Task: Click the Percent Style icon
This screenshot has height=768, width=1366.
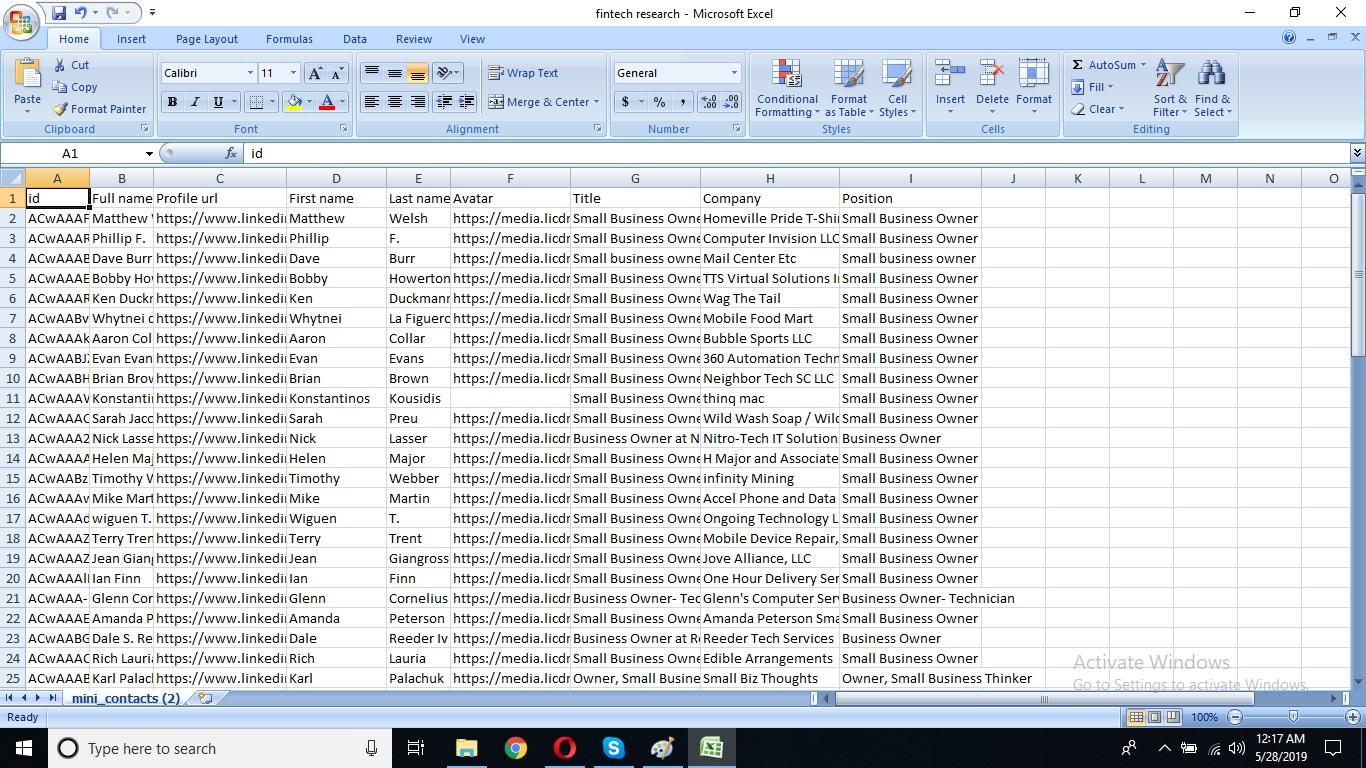Action: 658,102
